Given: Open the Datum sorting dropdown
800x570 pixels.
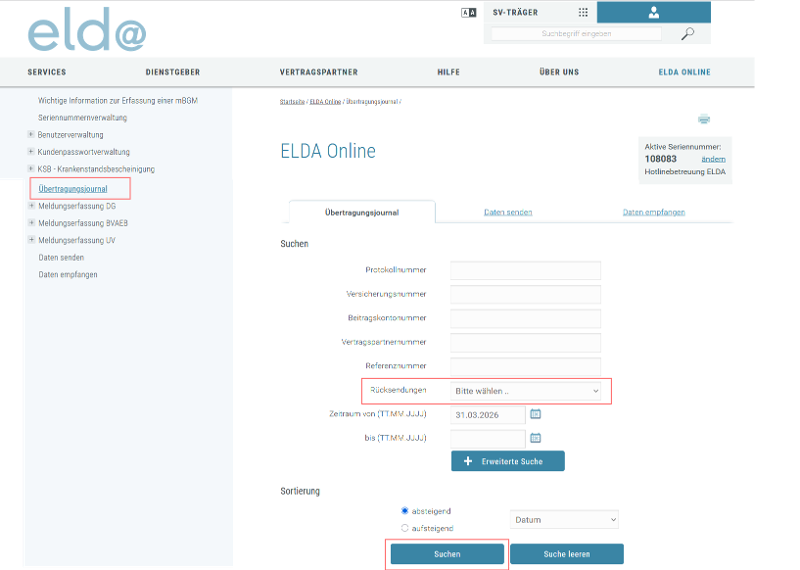Looking at the screenshot, I should click(564, 519).
